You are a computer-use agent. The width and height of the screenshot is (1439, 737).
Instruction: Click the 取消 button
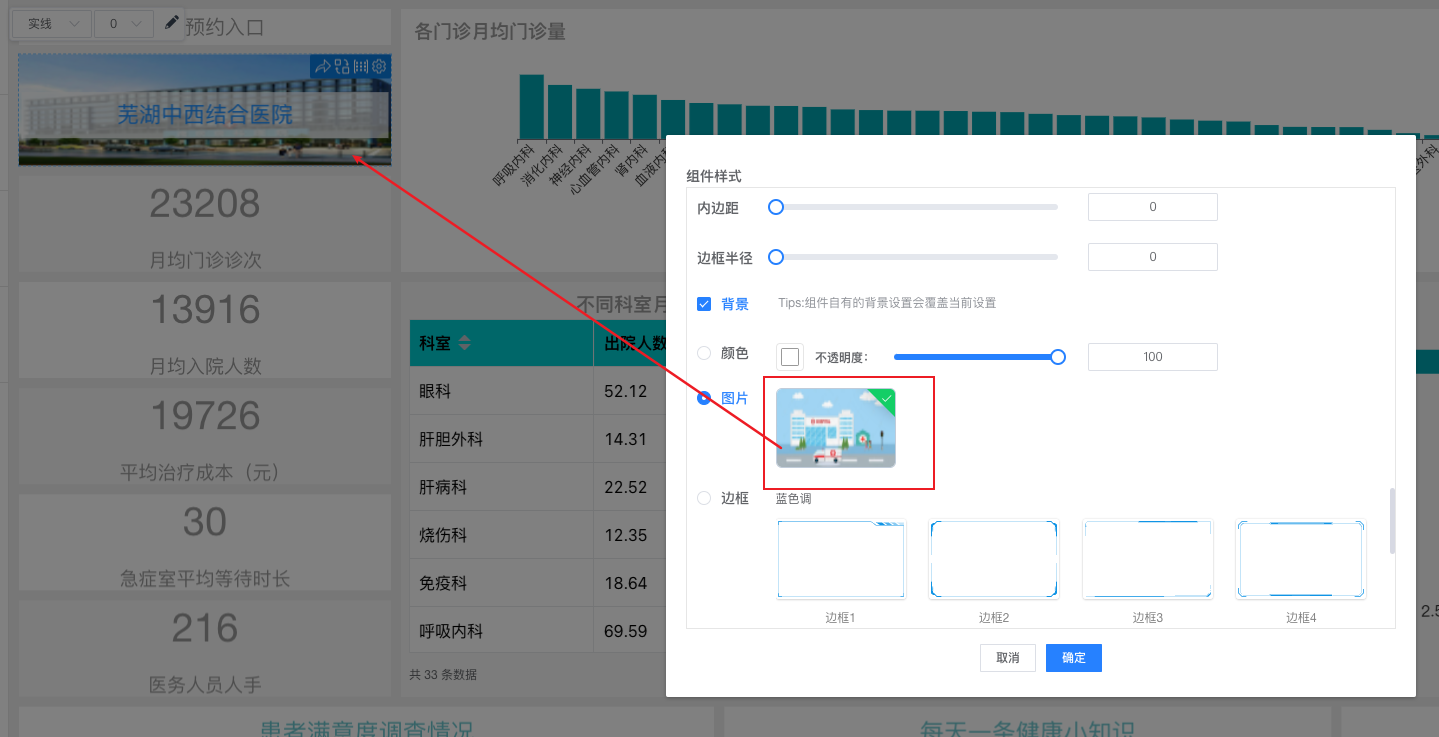pos(1007,658)
